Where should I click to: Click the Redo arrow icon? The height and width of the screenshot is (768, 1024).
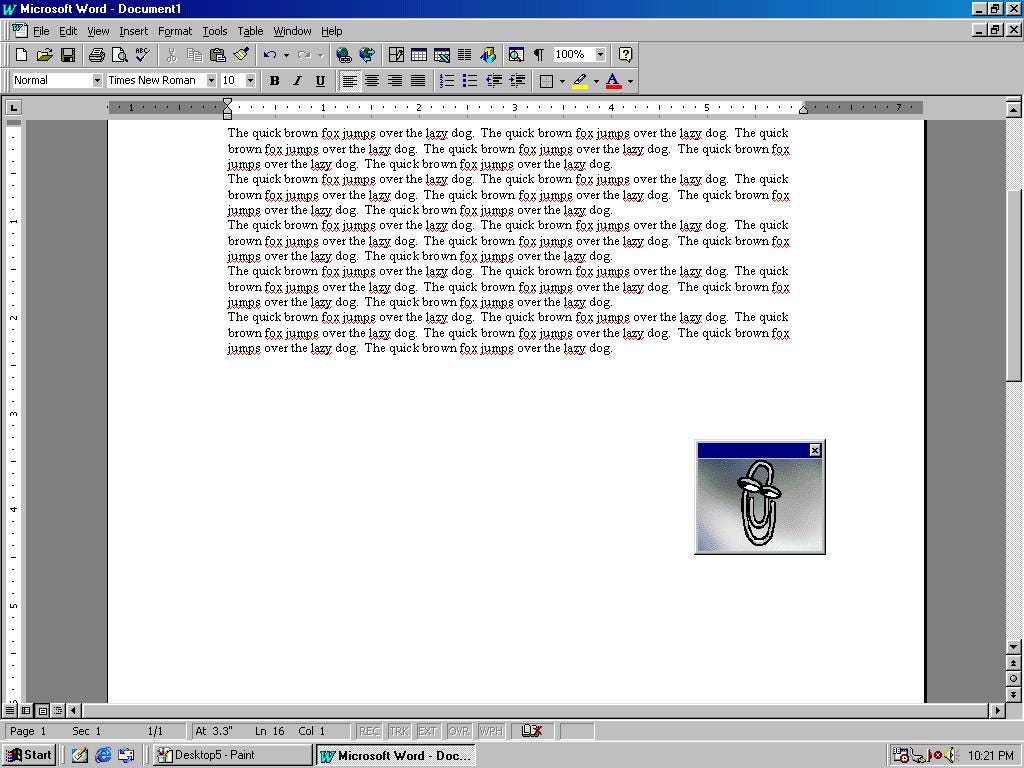click(304, 55)
